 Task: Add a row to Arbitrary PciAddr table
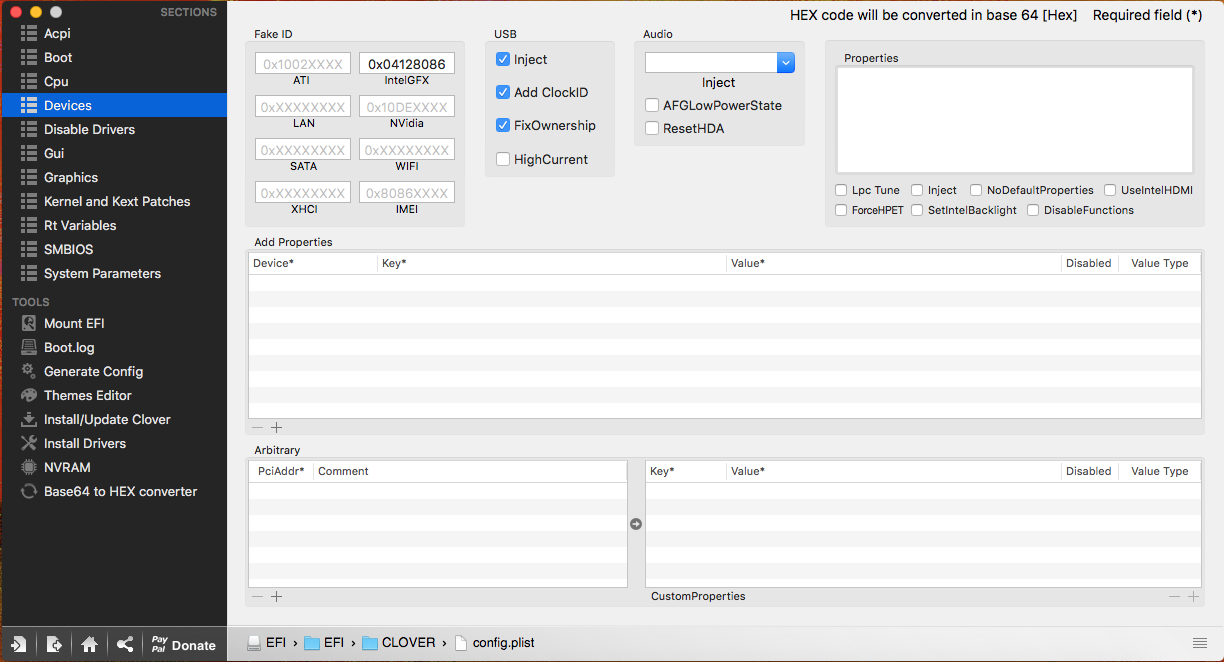pyautogui.click(x=277, y=596)
